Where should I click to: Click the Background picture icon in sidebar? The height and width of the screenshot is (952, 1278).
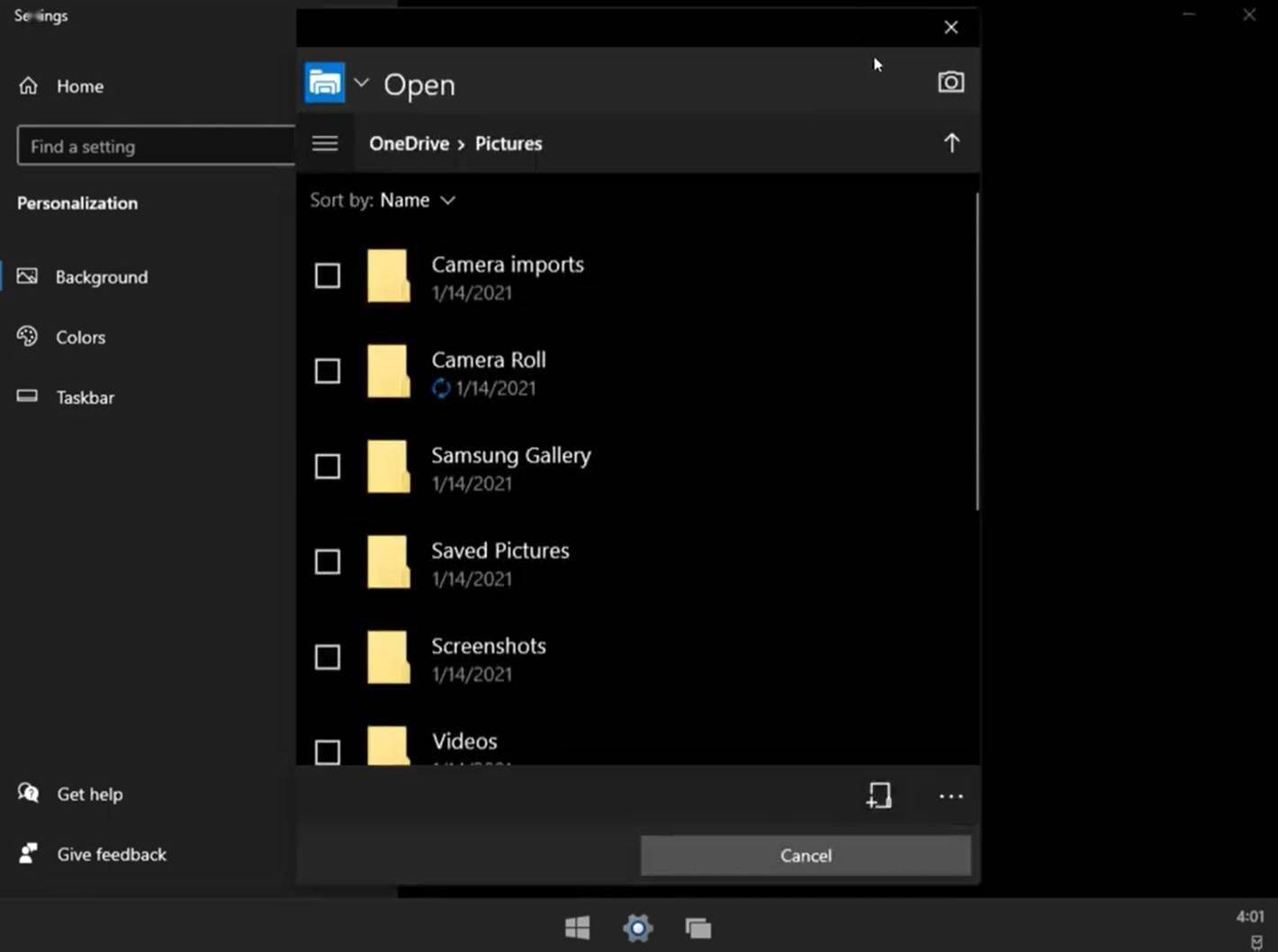tap(28, 276)
